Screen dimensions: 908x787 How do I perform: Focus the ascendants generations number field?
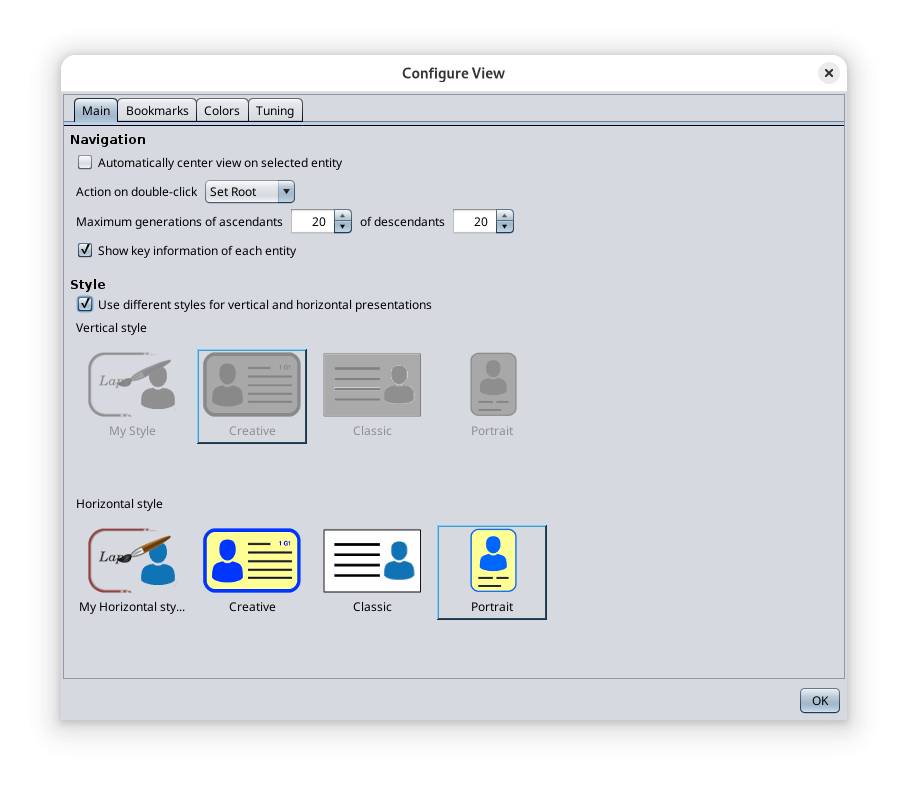pyautogui.click(x=313, y=221)
